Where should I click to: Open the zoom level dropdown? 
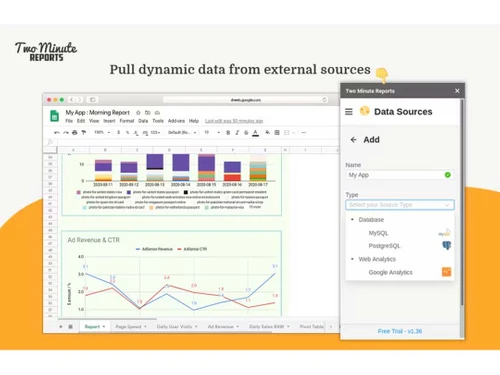102,133
